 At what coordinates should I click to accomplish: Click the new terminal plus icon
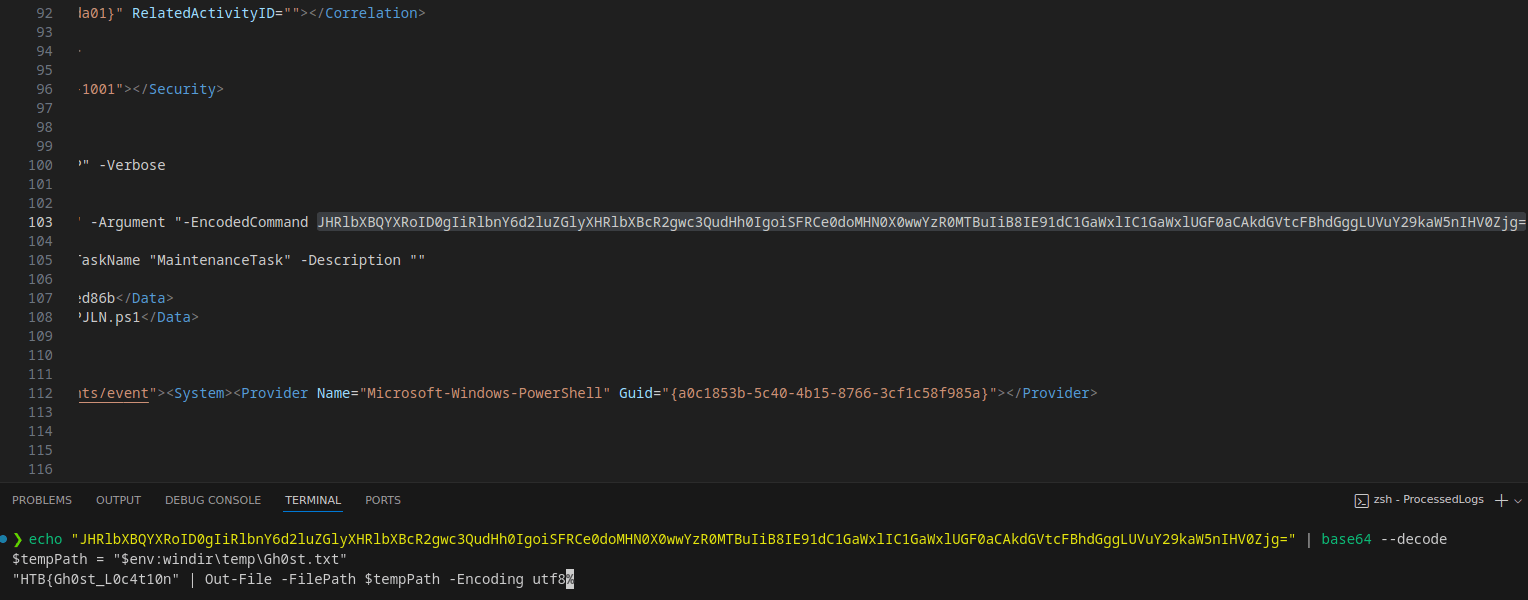[x=1501, y=500]
